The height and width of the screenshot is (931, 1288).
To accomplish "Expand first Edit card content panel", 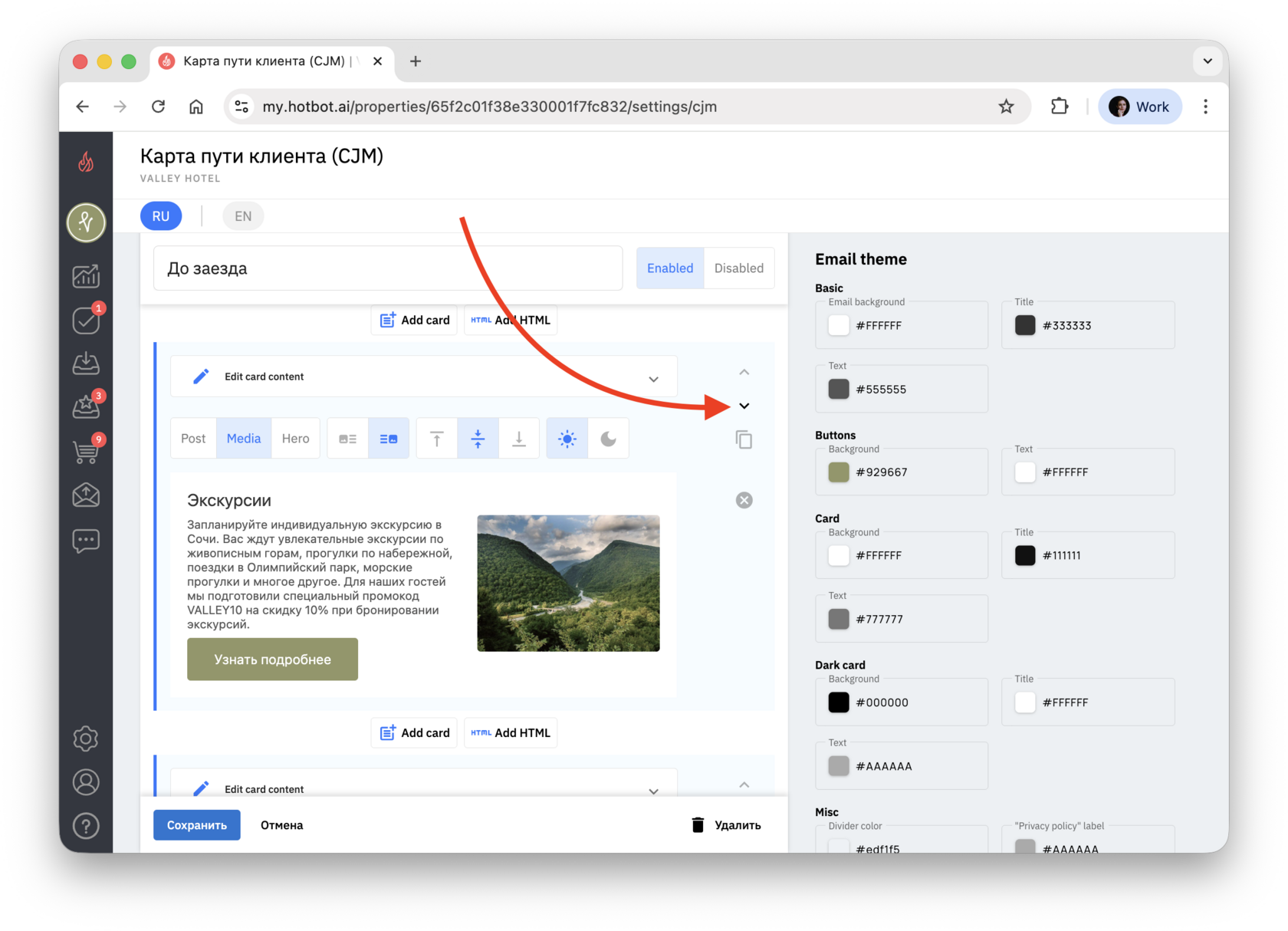I will click(423, 377).
